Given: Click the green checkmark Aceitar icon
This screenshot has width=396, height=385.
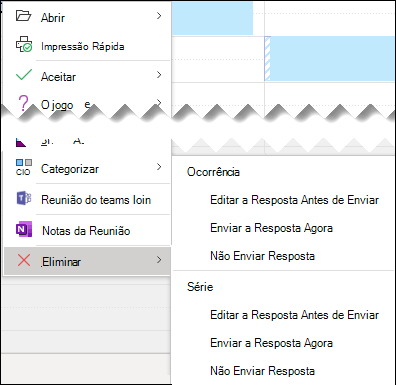Looking at the screenshot, I should (x=24, y=75).
